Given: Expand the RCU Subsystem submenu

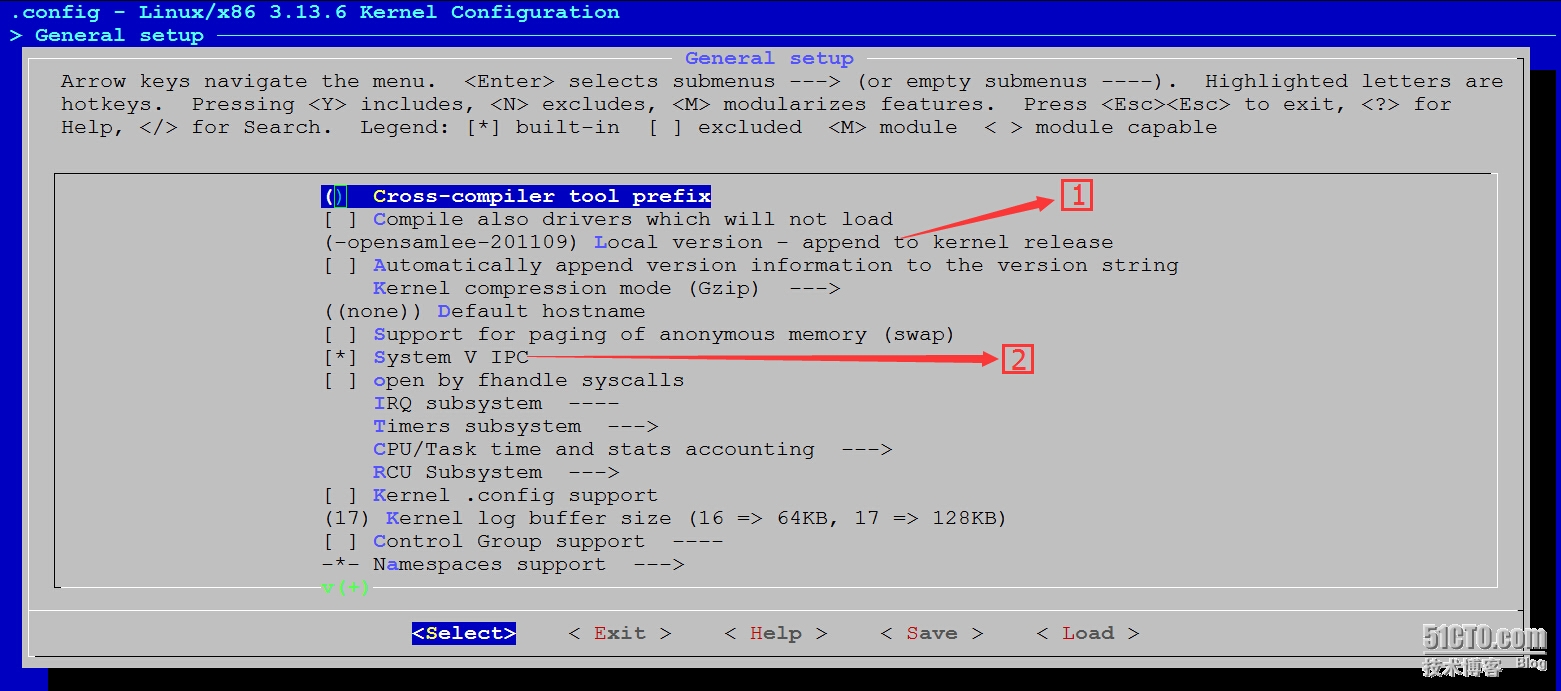Looking at the screenshot, I should tap(496, 472).
